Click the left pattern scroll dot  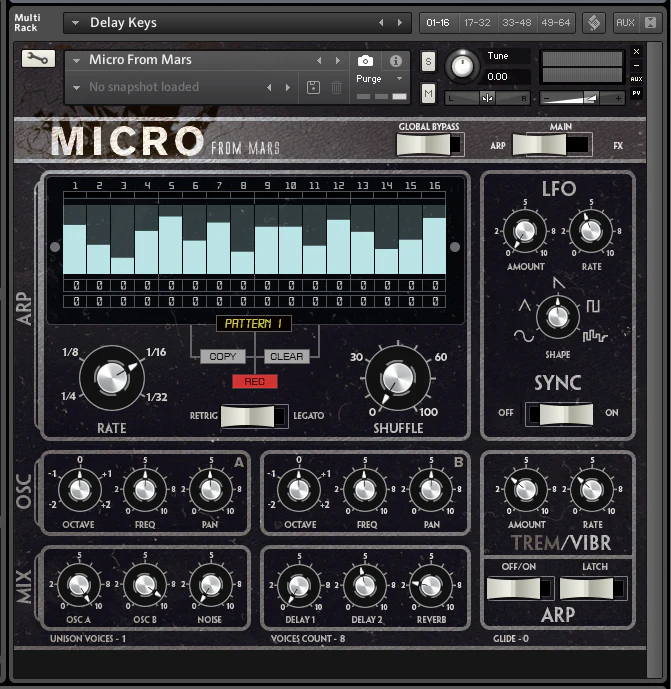point(55,247)
